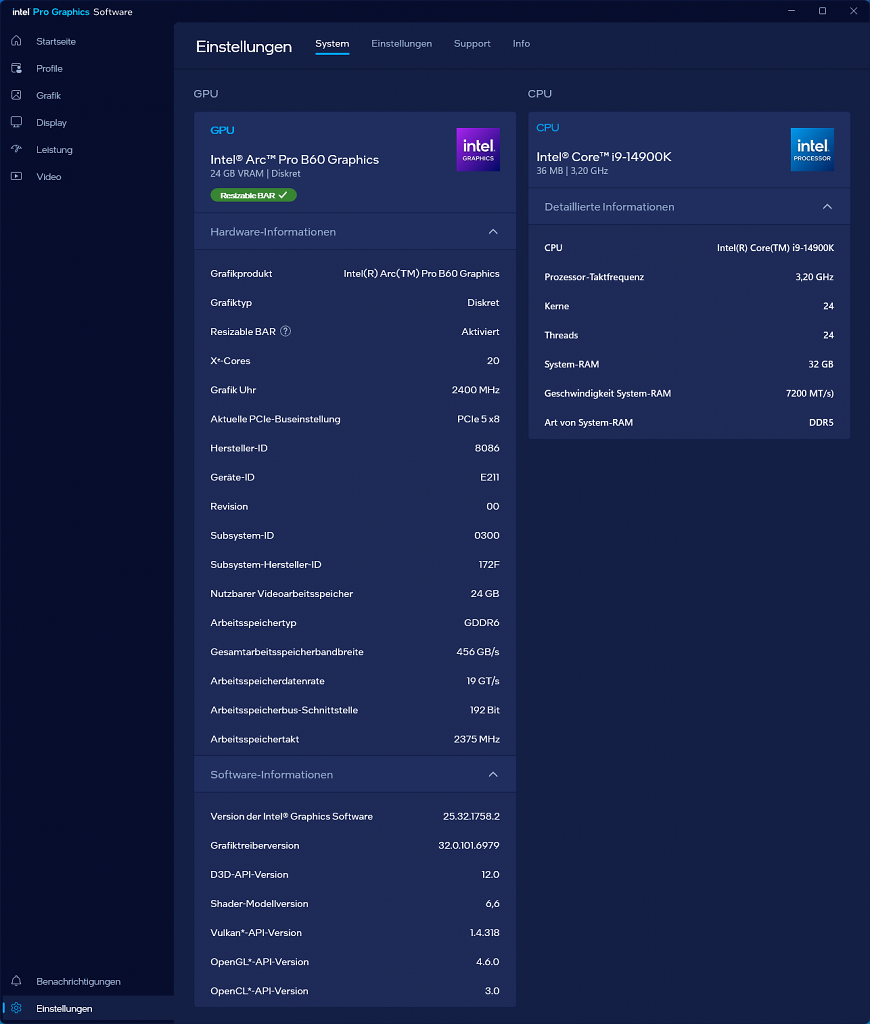Image resolution: width=870 pixels, height=1024 pixels.
Task: Click the Arbeitsspeicherdatenrate value 19 GT/s
Action: pos(483,680)
